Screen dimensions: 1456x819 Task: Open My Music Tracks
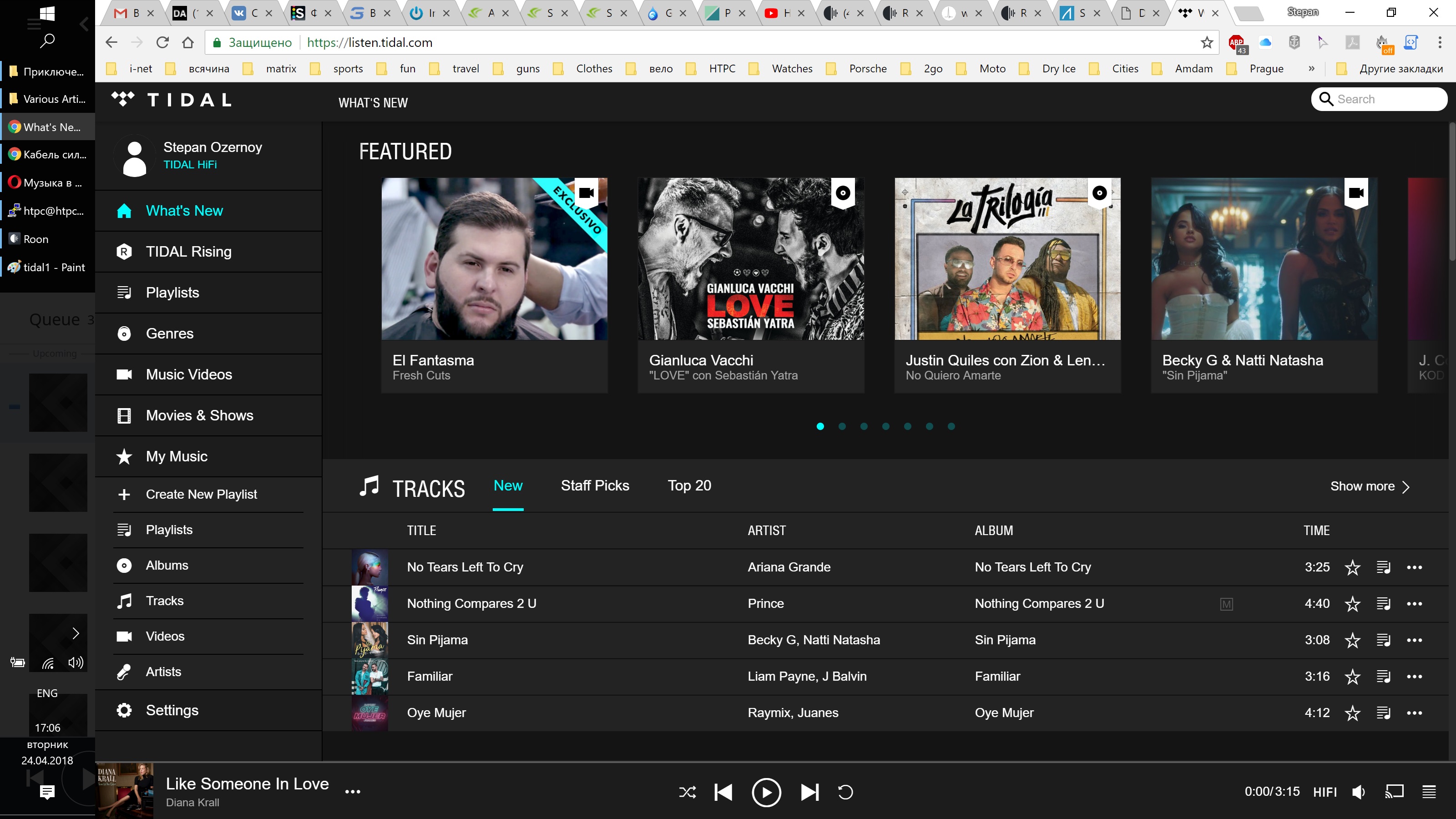point(208,602)
